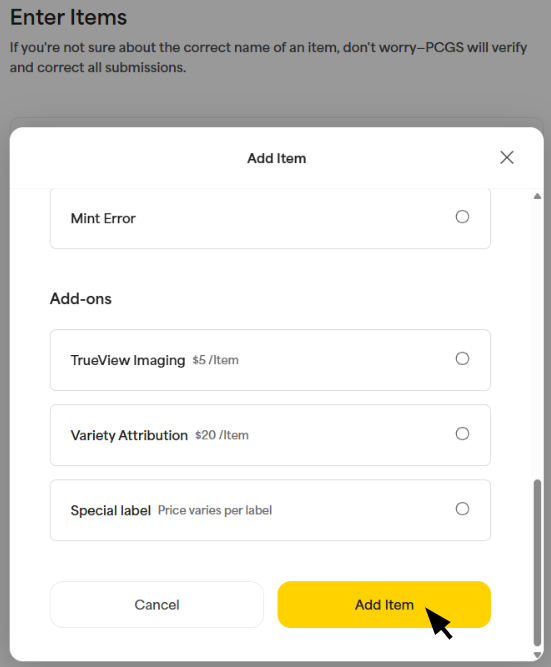Select Variety Attribution radio option
Viewport: 551px width, 667px height.
pos(462,434)
